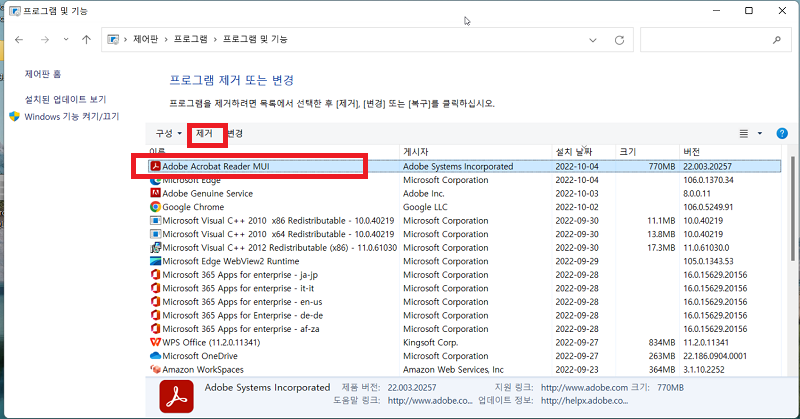This screenshot has height=419, width=800.
Task: Select Microsoft Edge row name
Action: (x=191, y=180)
